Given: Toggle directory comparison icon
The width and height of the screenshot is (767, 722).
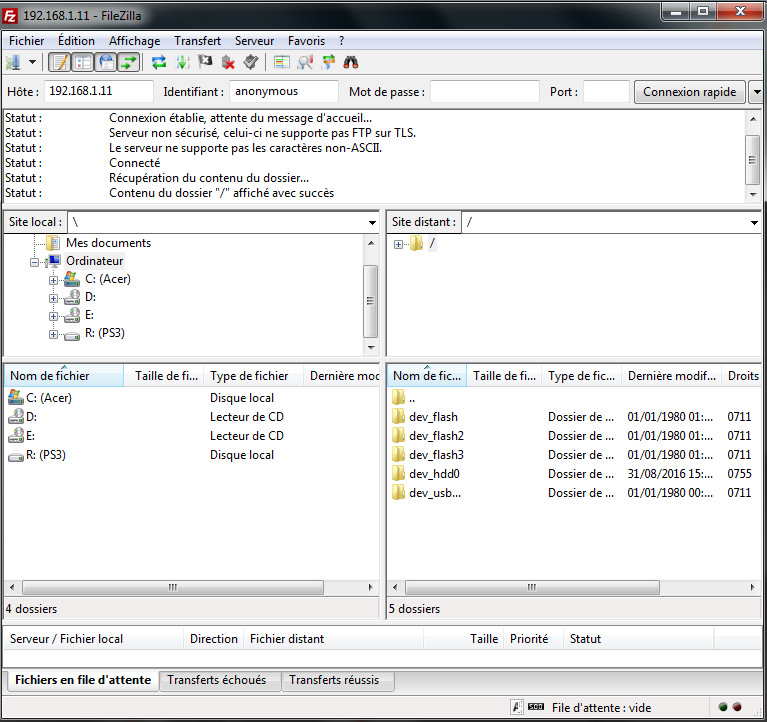Looking at the screenshot, I should [x=281, y=62].
